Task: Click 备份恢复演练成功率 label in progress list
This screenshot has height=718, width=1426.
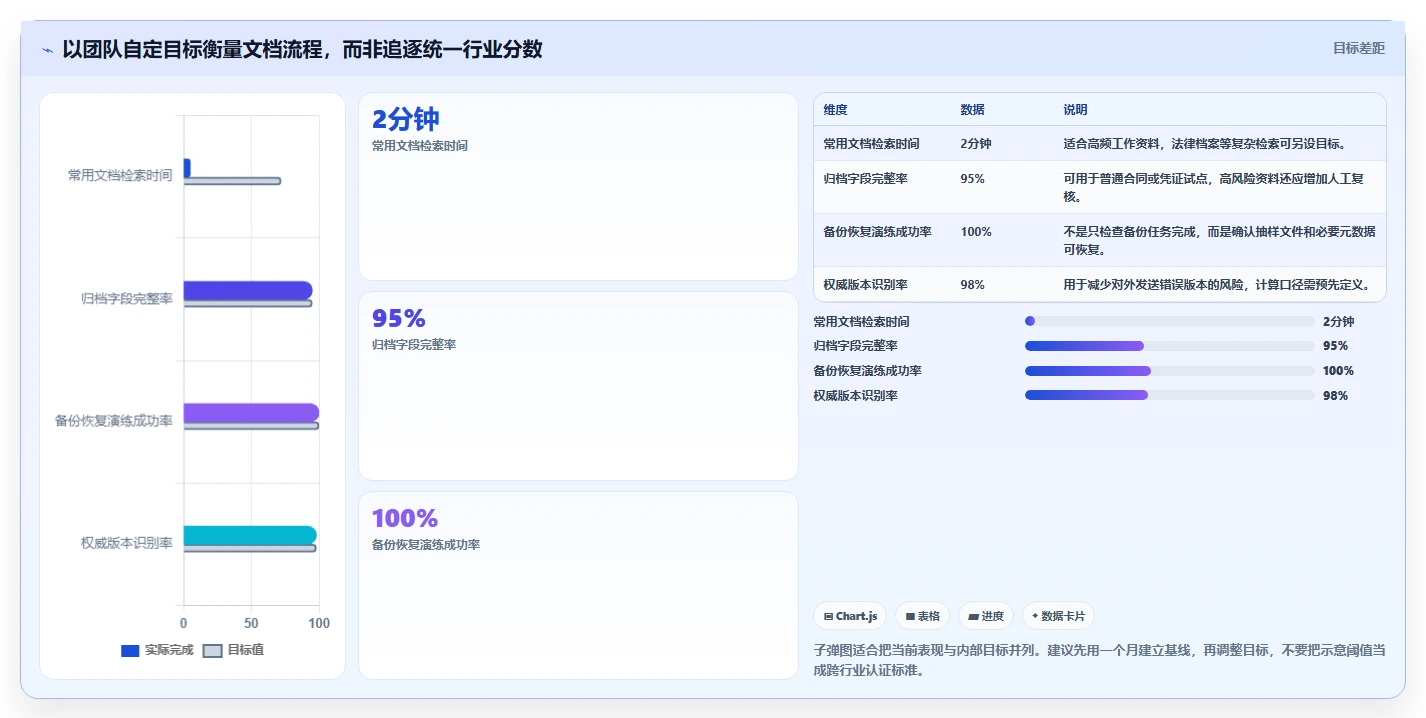Action: [868, 371]
